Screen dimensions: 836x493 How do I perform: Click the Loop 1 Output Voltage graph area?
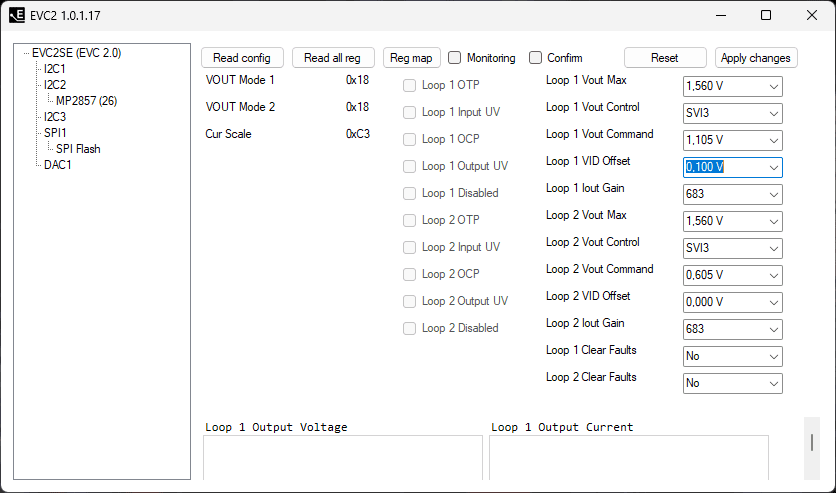coord(343,457)
